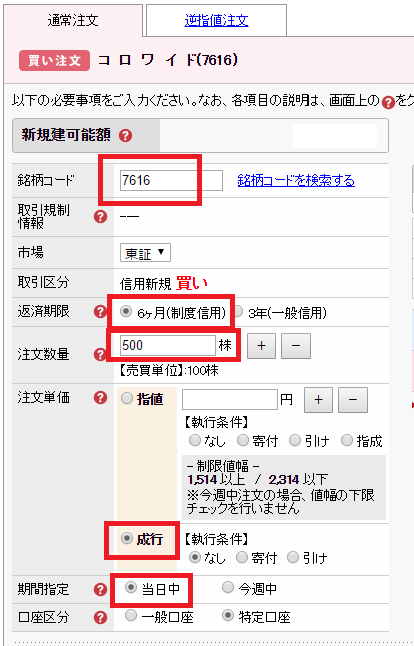The height and width of the screenshot is (646, 414).
Task: Open the 東証 market dropdown
Action: 145,253
